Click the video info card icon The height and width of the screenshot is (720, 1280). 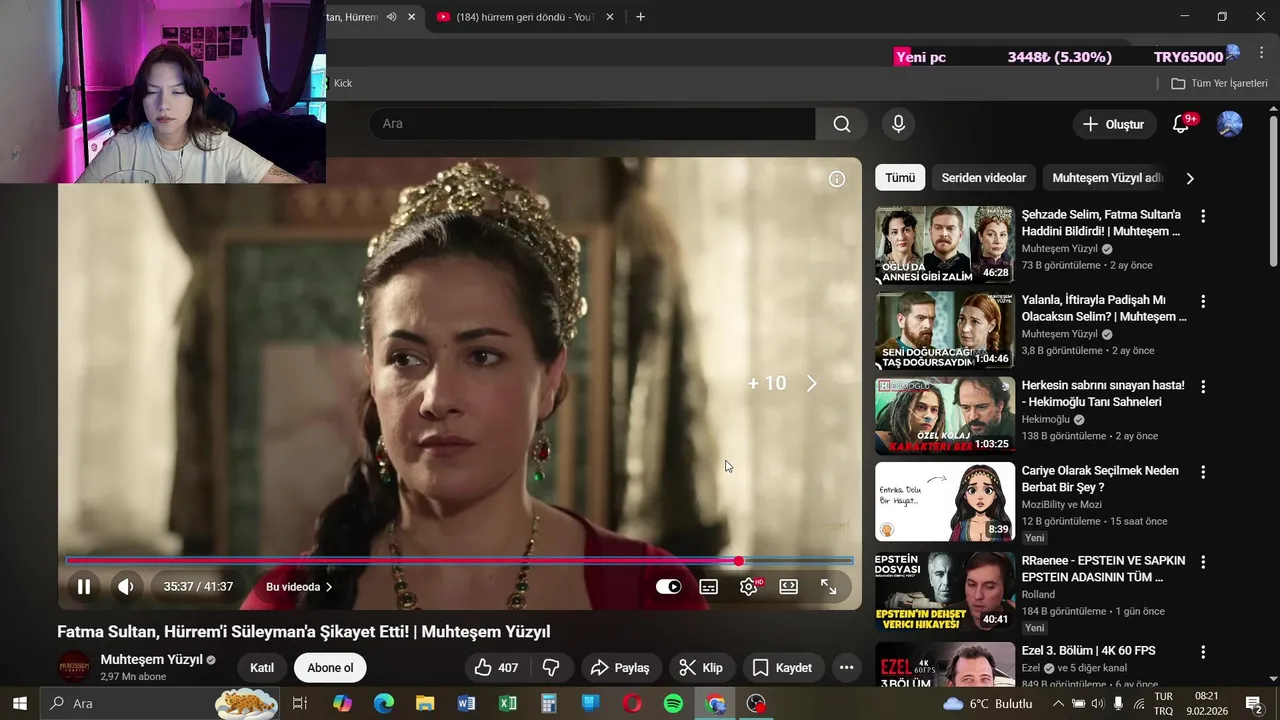(837, 179)
